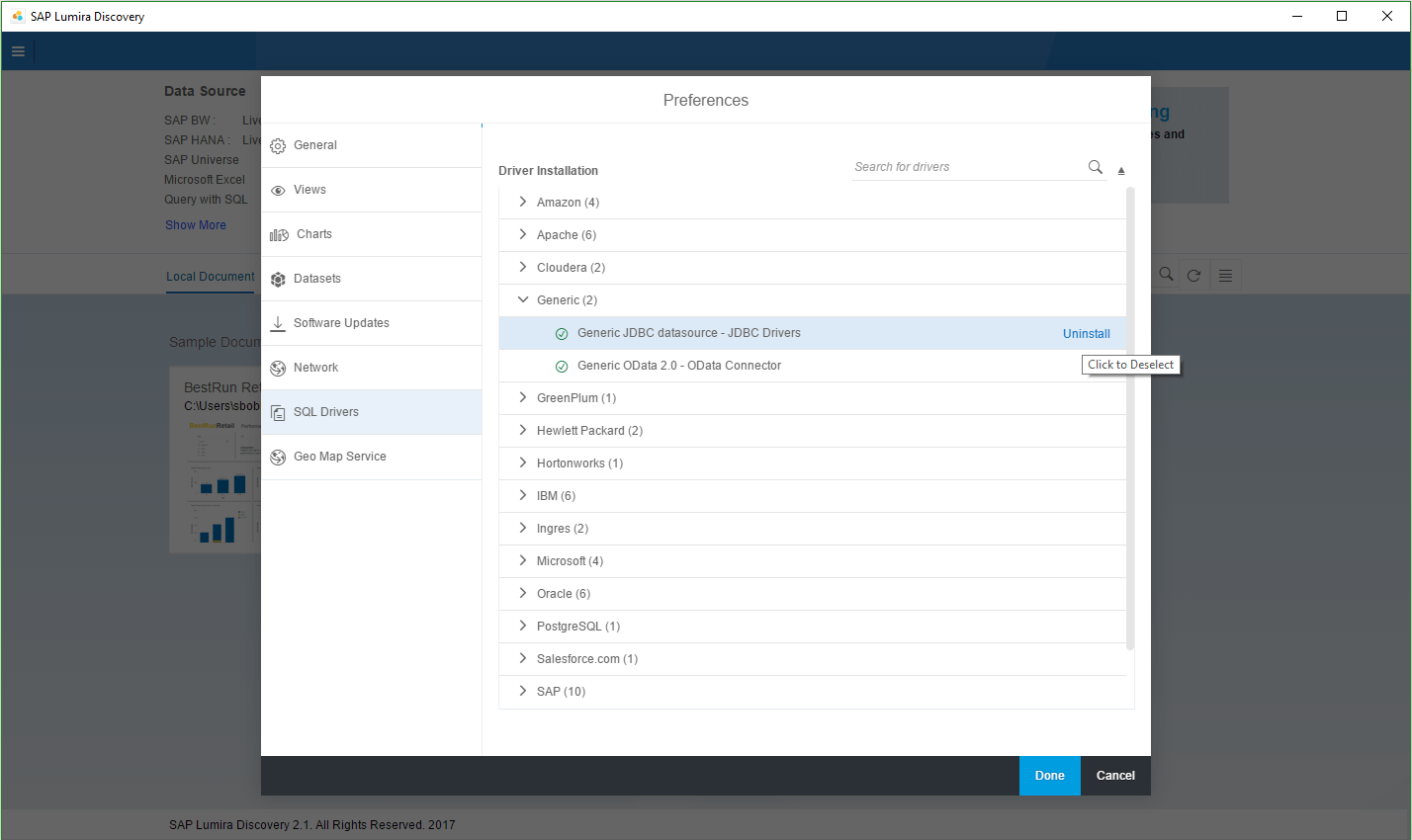Click the SAP HANA data source label
Viewport: 1412px width, 840px height.
[197, 140]
